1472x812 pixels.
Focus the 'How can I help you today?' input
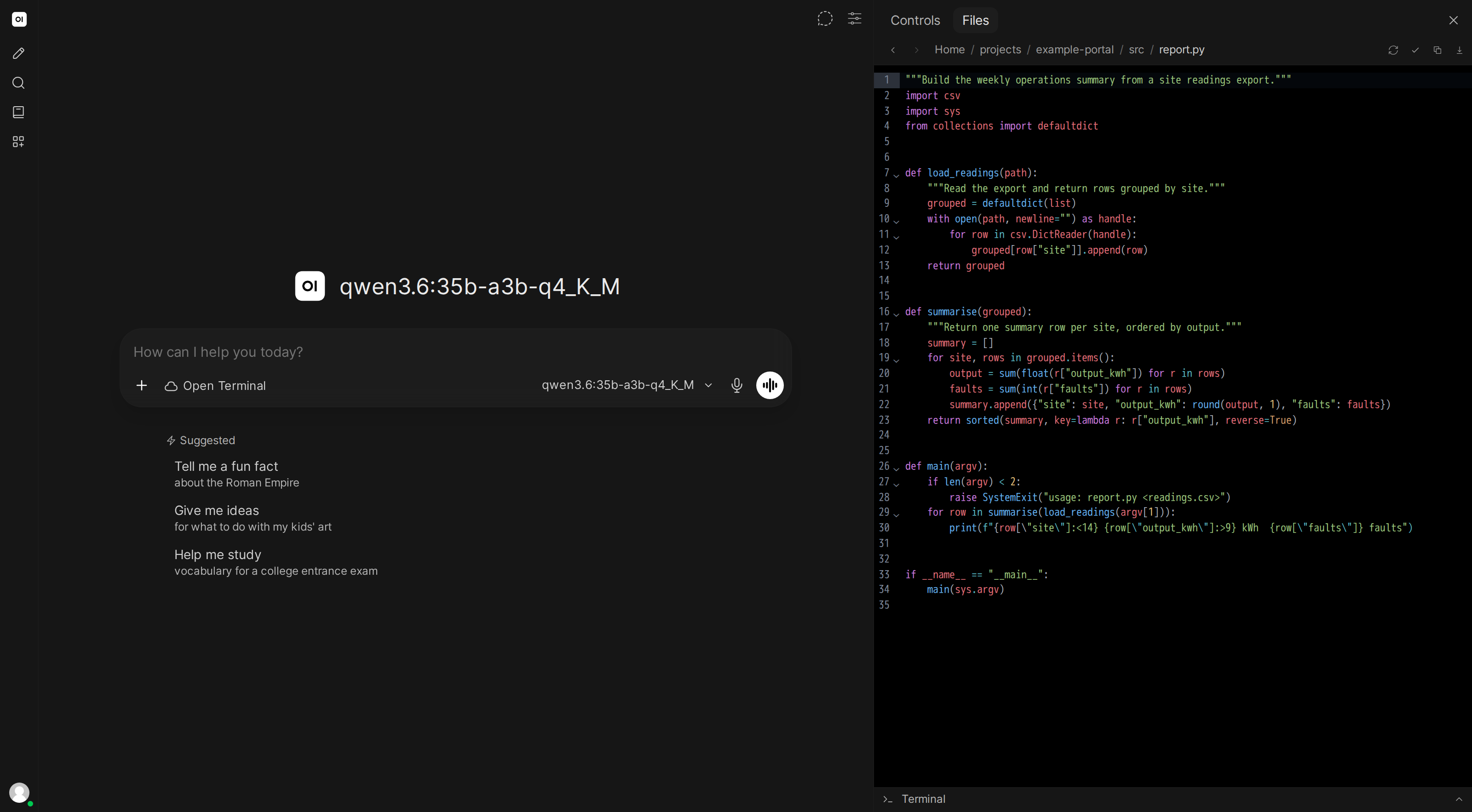pos(454,352)
